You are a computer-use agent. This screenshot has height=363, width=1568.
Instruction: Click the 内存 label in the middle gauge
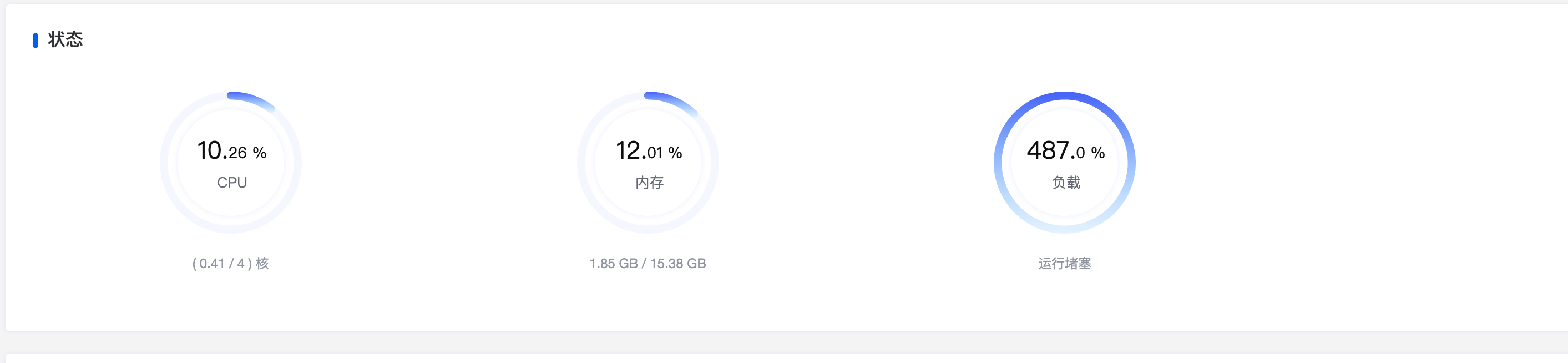[649, 183]
